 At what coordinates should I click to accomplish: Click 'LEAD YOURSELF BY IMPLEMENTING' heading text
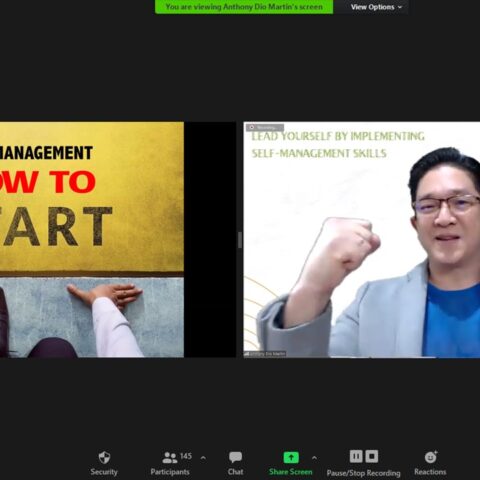[338, 136]
